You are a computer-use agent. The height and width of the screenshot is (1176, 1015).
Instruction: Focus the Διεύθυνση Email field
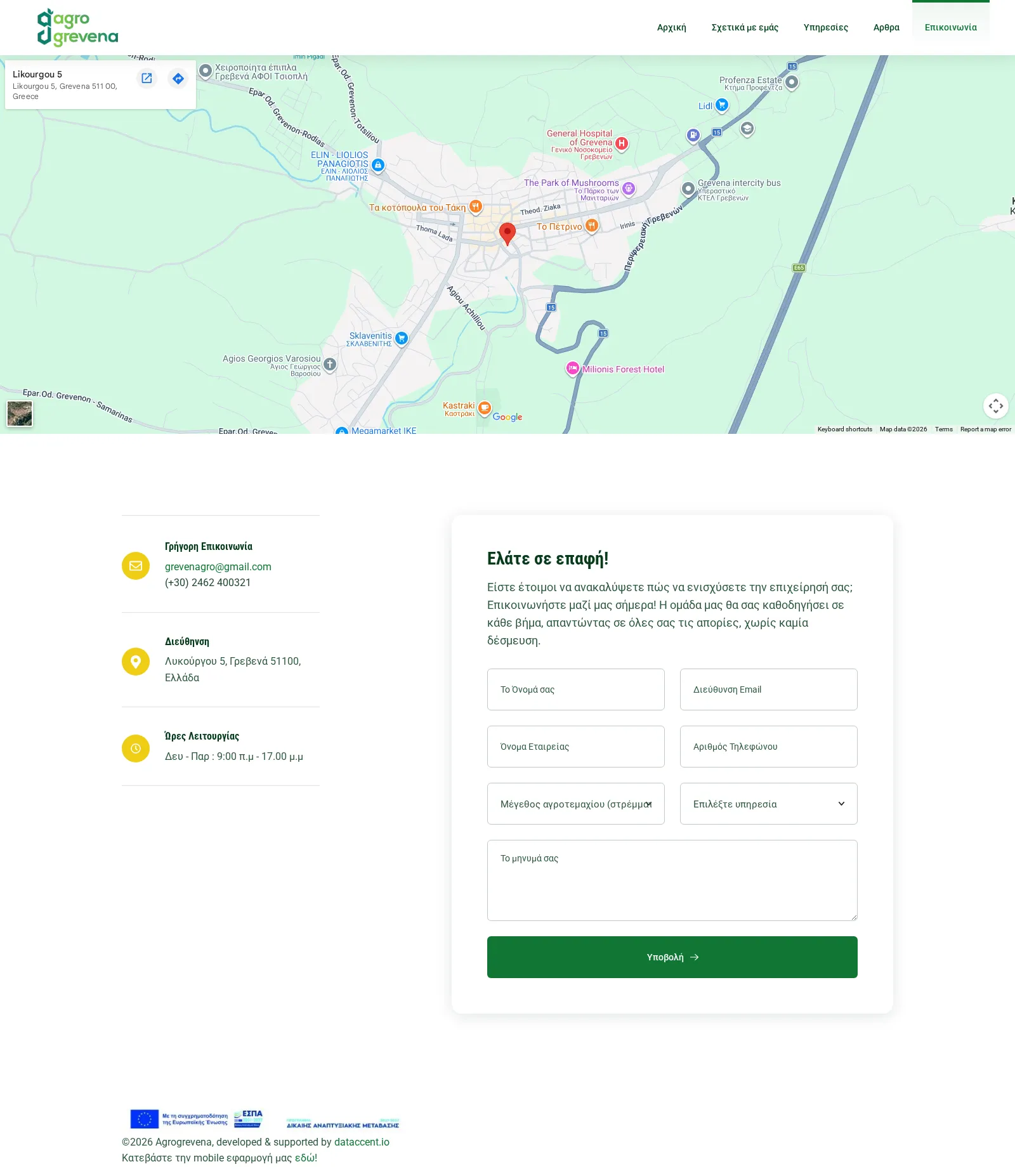pos(768,689)
